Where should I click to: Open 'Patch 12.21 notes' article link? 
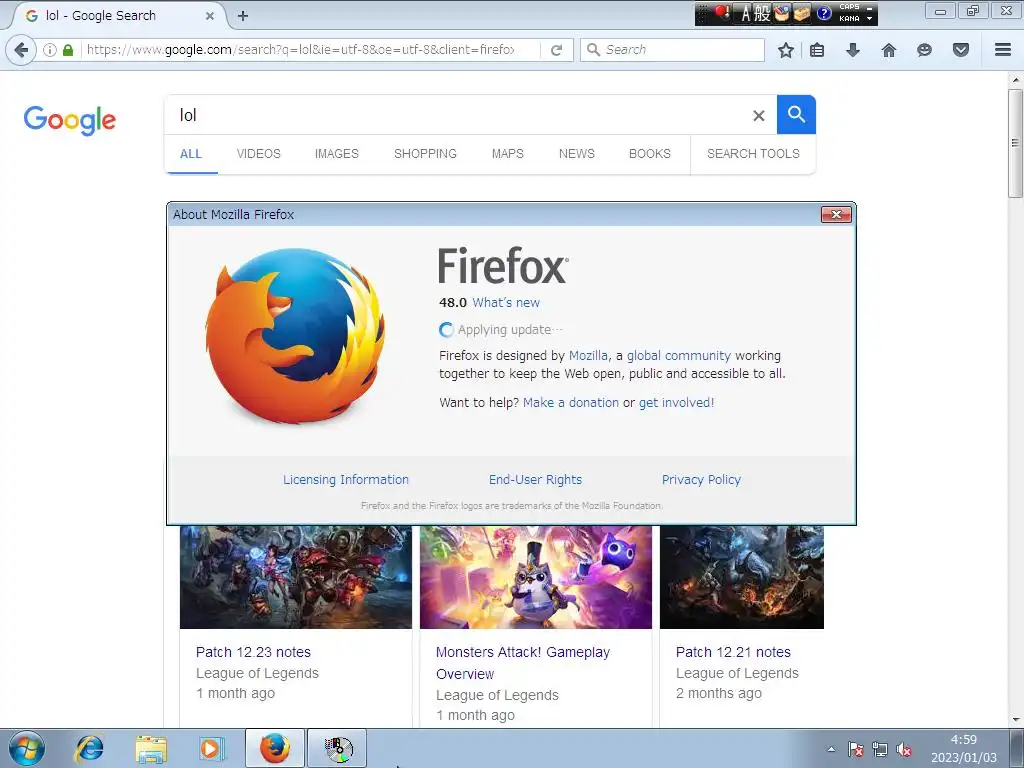tap(733, 652)
